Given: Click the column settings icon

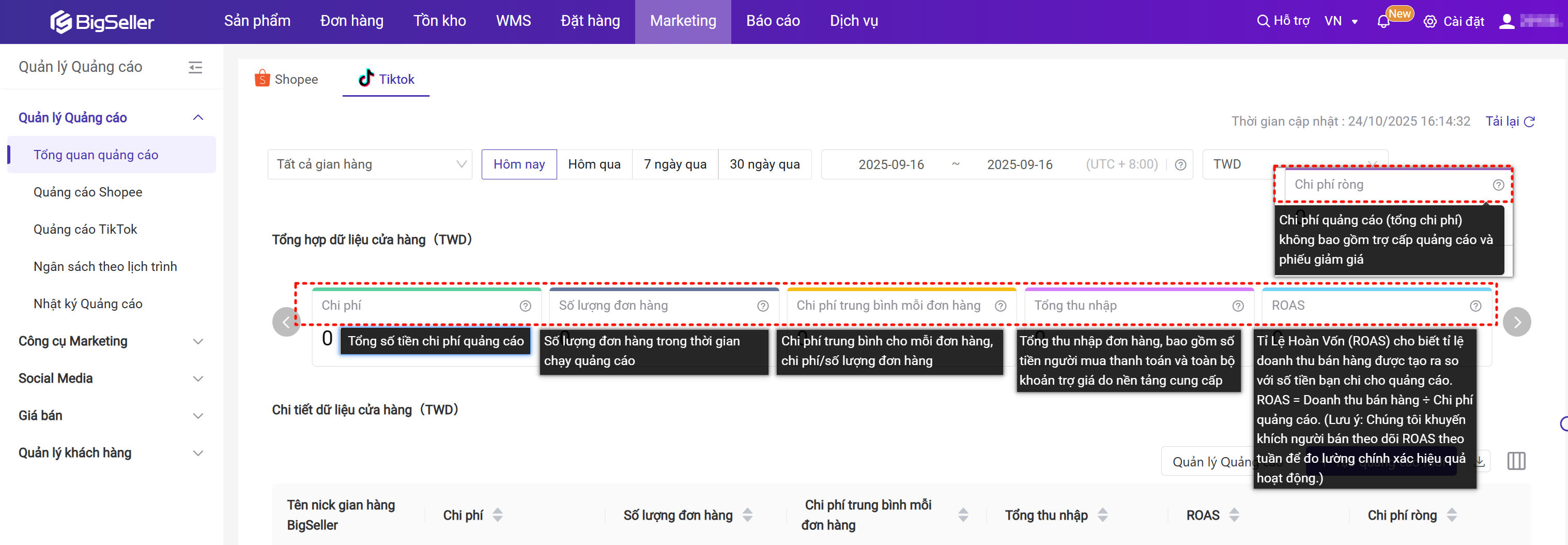Looking at the screenshot, I should pos(1516,461).
